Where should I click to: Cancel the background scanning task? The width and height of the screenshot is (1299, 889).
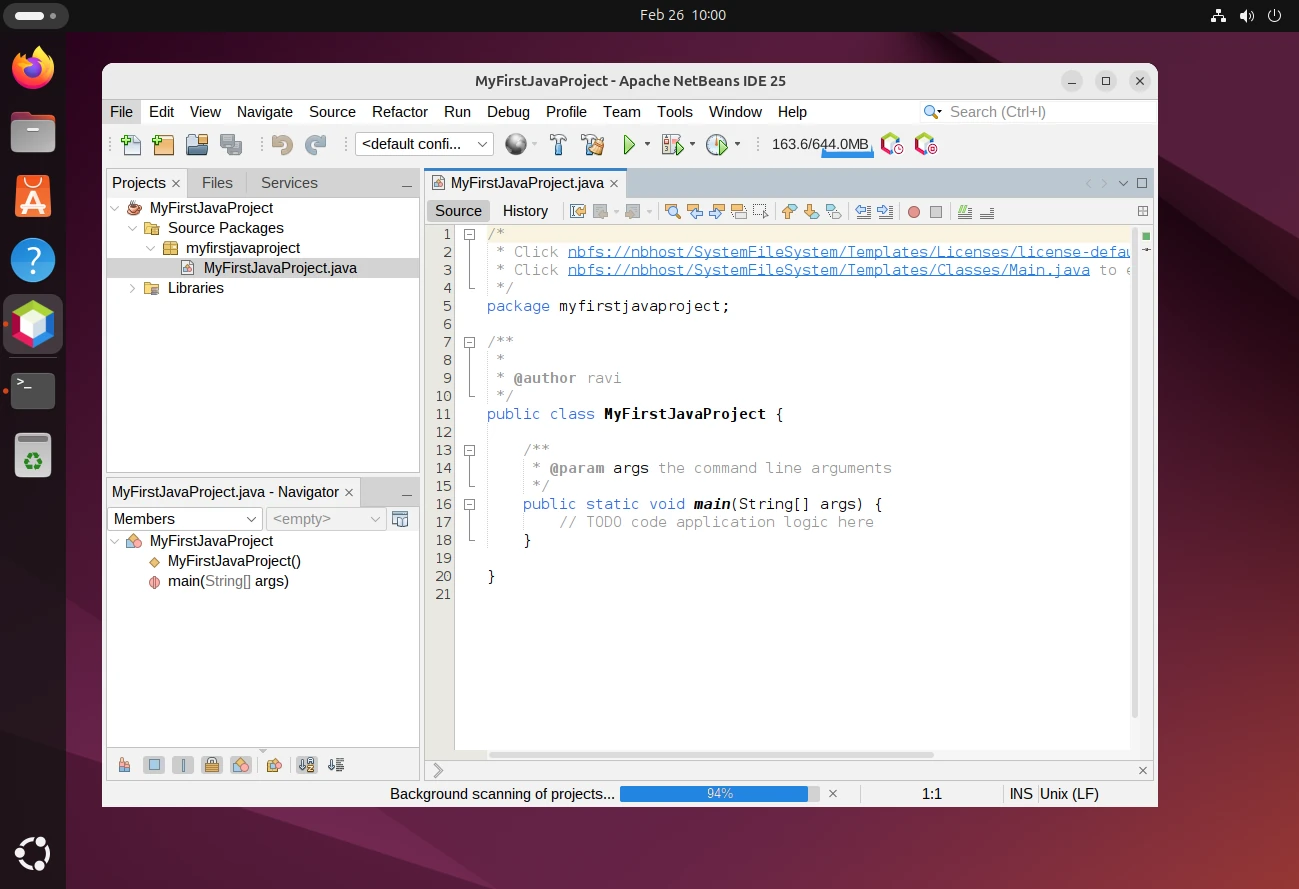(833, 794)
